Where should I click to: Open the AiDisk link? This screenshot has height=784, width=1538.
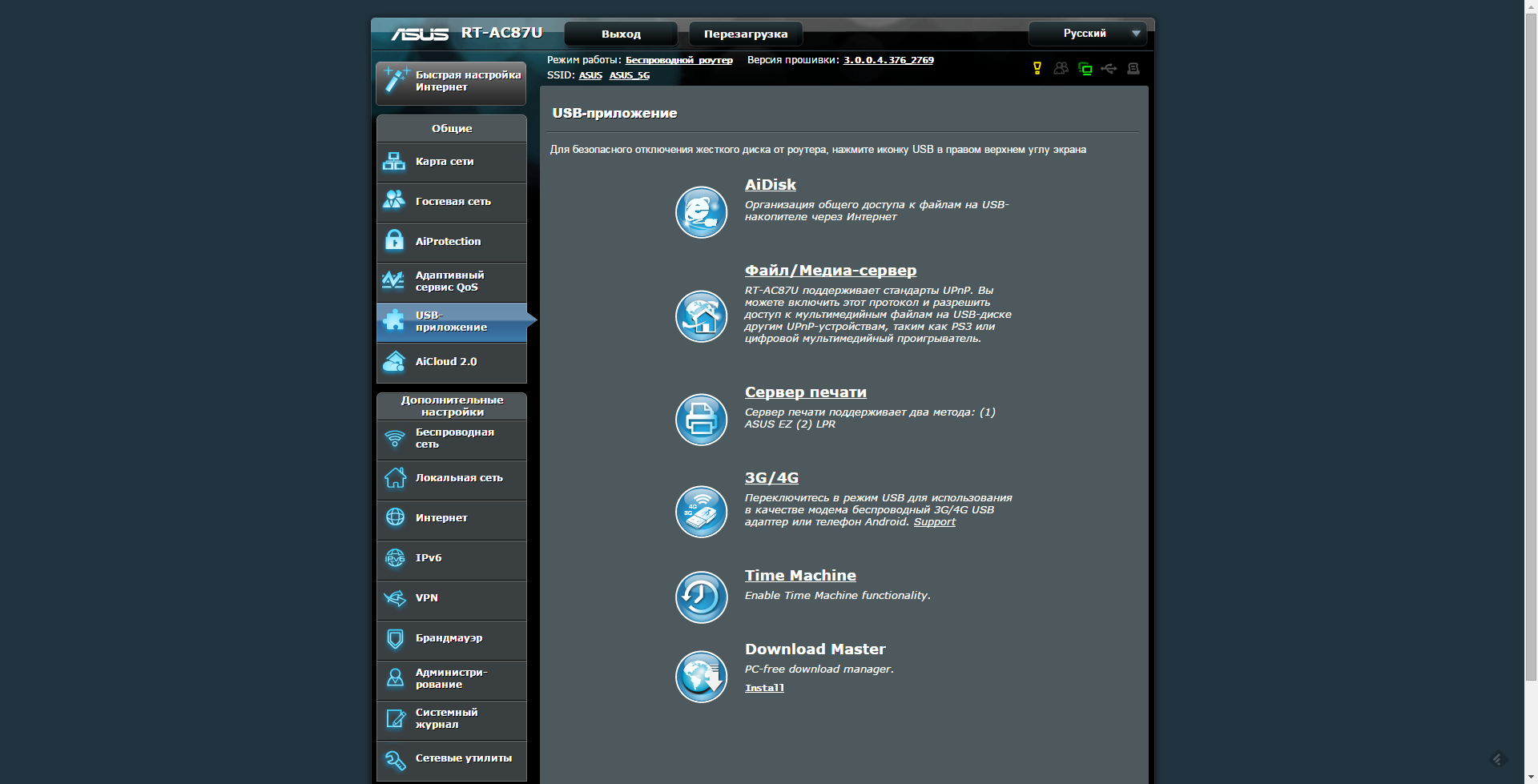pos(771,185)
